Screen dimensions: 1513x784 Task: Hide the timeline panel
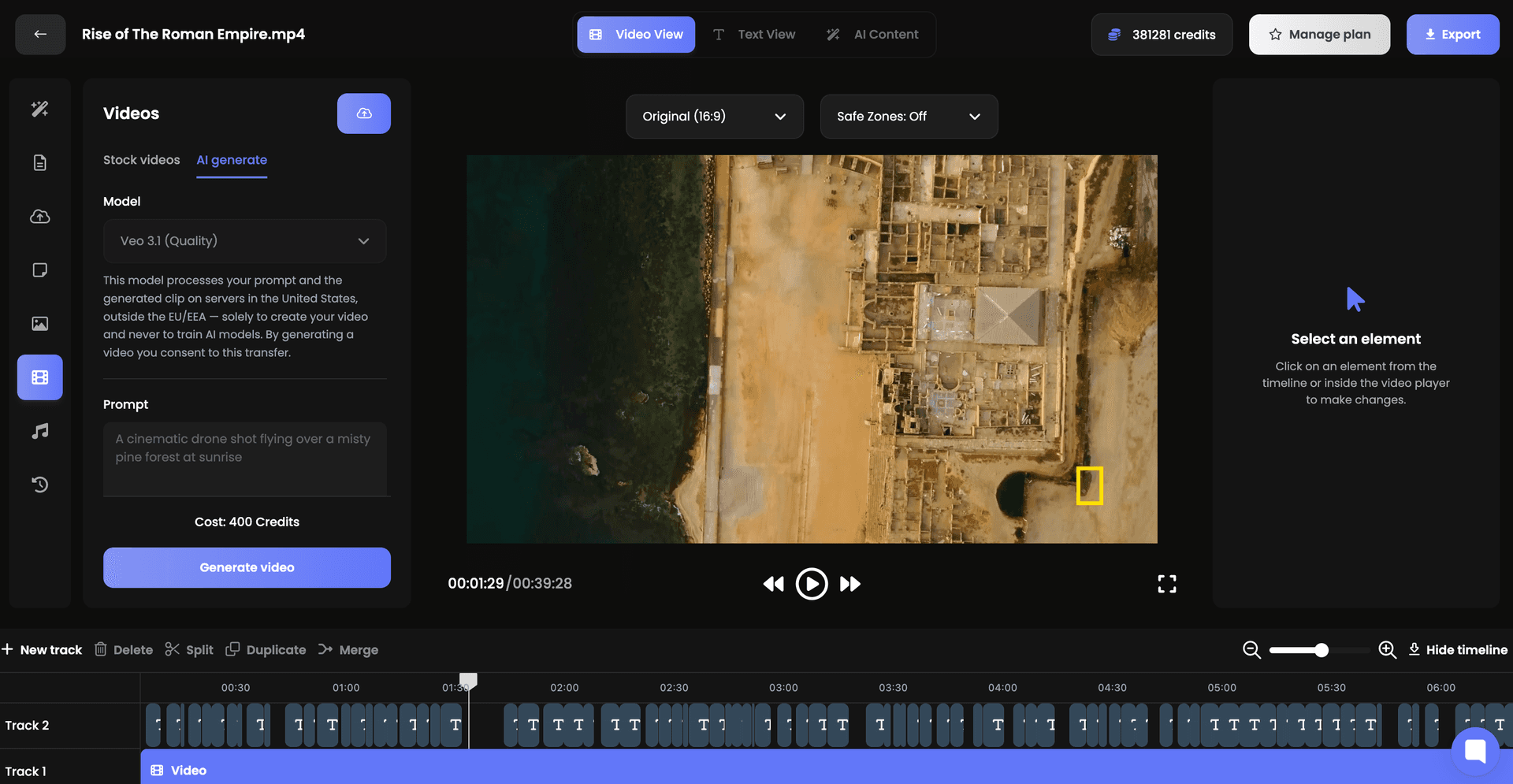pyautogui.click(x=1458, y=649)
